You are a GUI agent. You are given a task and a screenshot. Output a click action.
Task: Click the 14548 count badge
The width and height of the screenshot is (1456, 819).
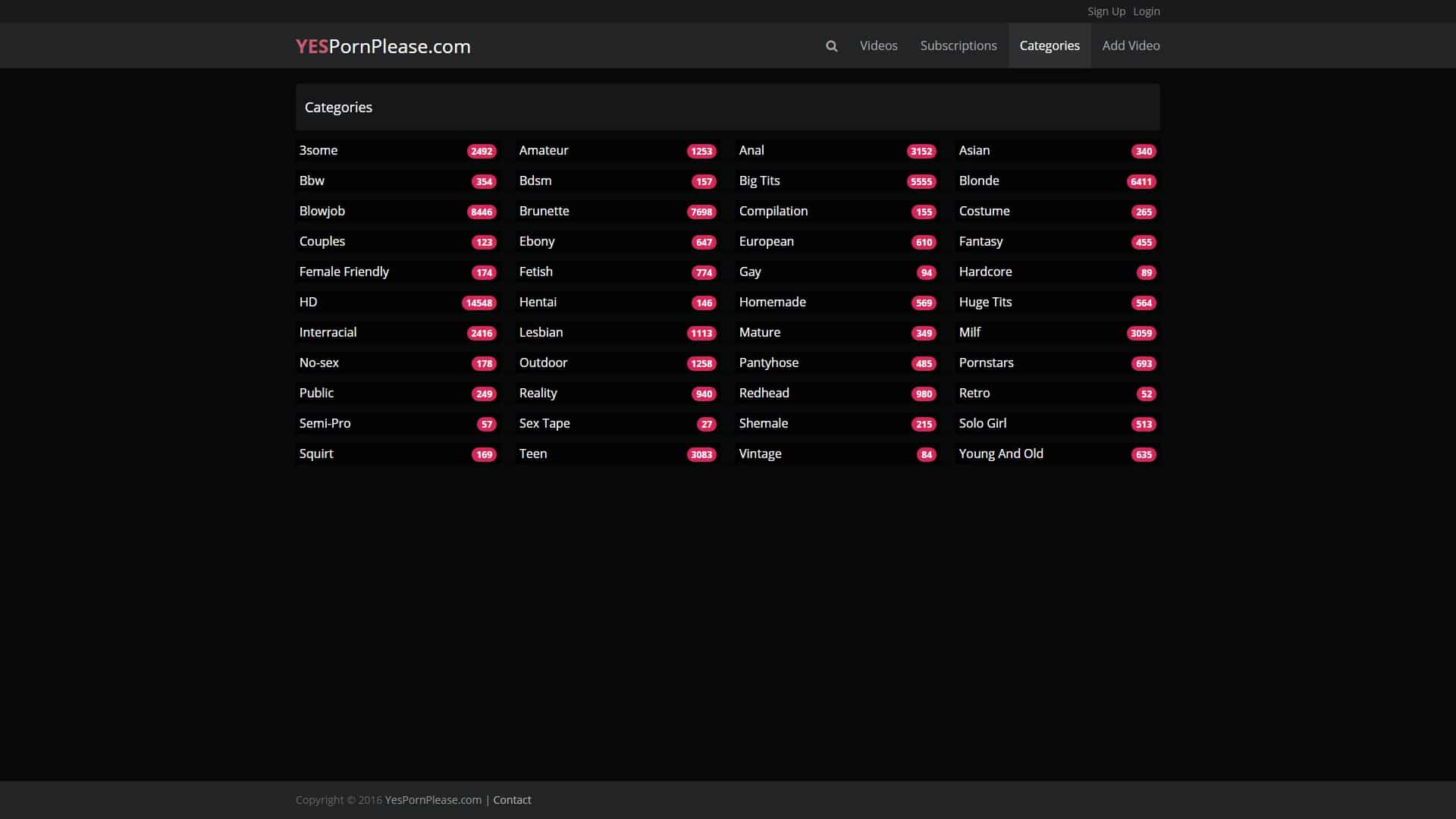pos(479,303)
